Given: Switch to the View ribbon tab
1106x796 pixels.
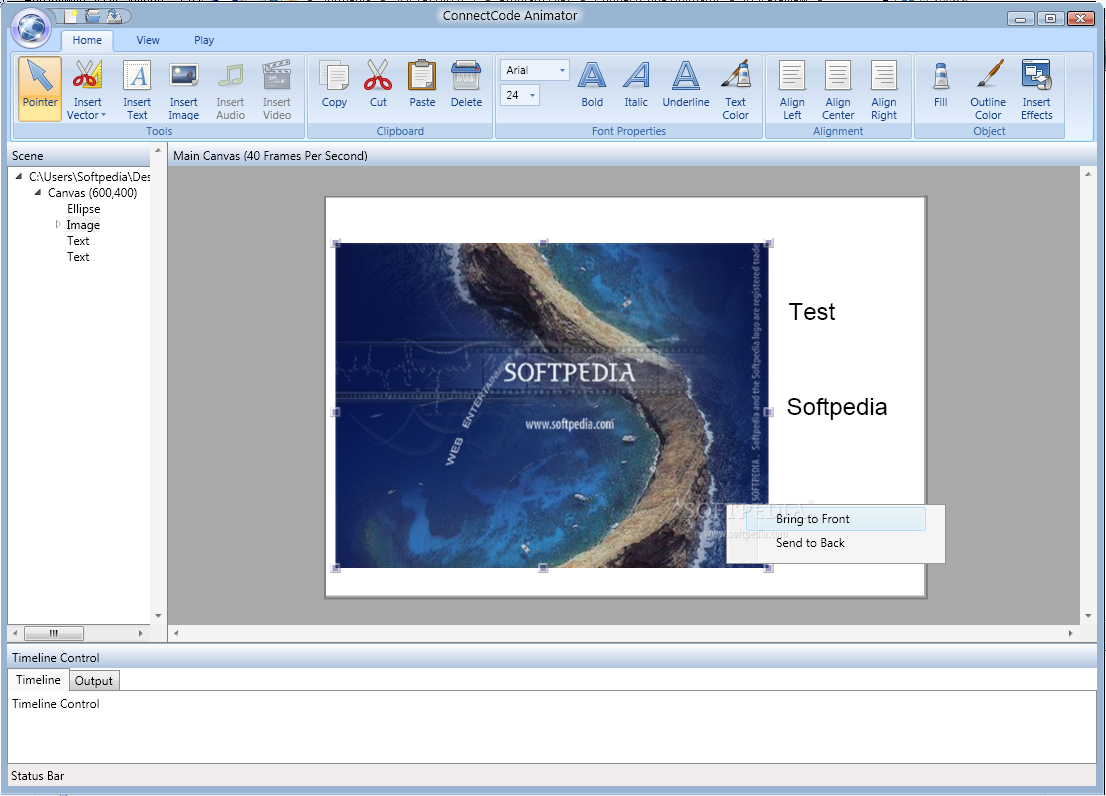Looking at the screenshot, I should tap(148, 40).
